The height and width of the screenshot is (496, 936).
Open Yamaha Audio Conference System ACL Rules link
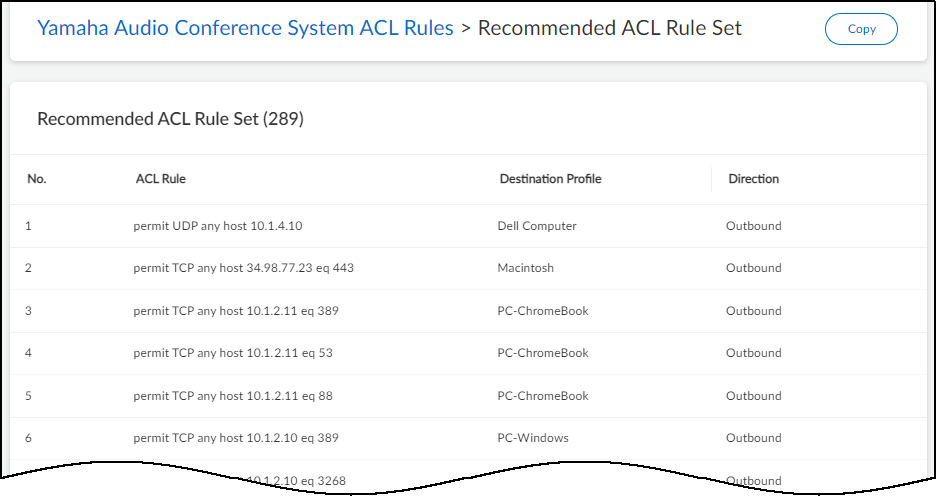pyautogui.click(x=245, y=28)
